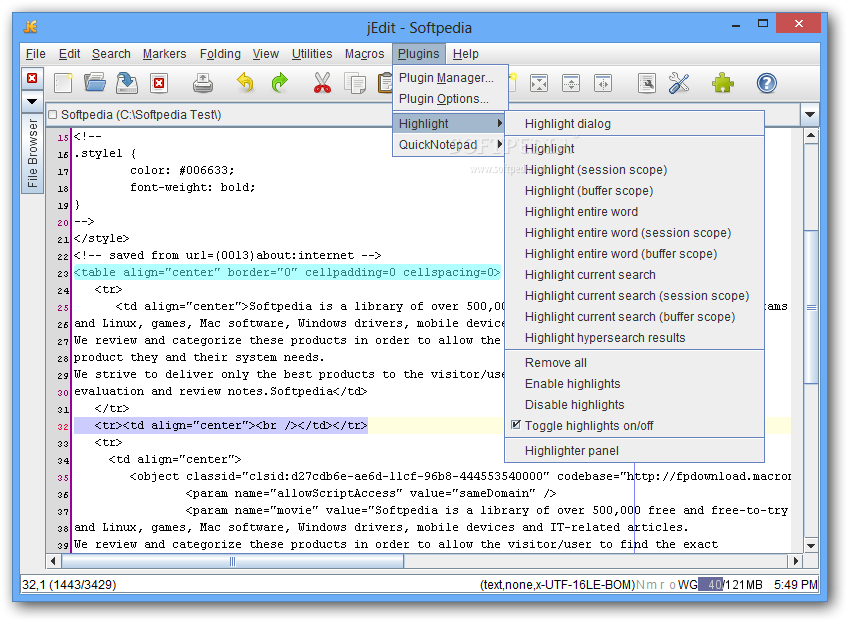Choose Disable highlights
The height and width of the screenshot is (622, 848).
[x=634, y=405]
